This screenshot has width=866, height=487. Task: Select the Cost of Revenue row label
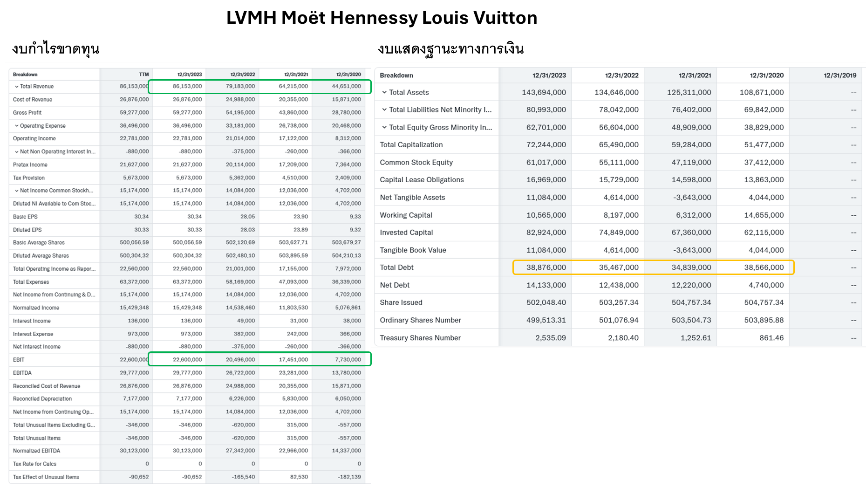tap(33, 99)
